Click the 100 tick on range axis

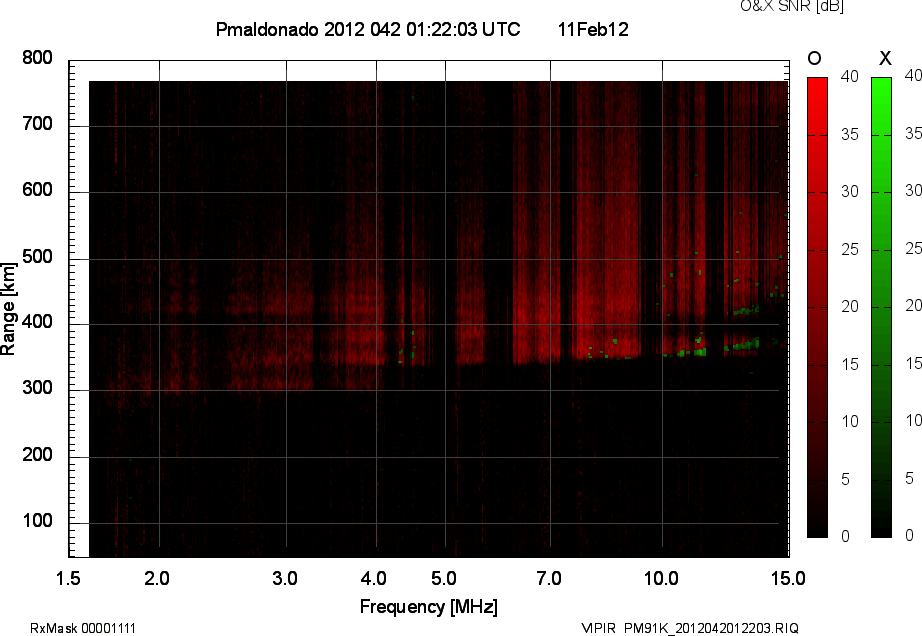tap(37, 523)
